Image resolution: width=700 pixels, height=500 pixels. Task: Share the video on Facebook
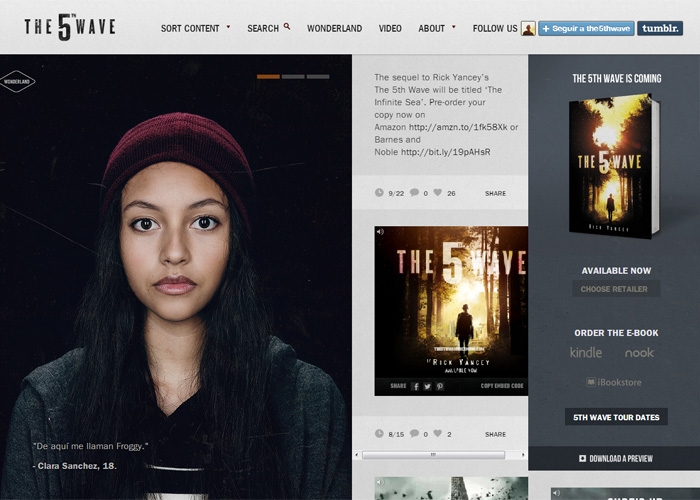(x=415, y=387)
